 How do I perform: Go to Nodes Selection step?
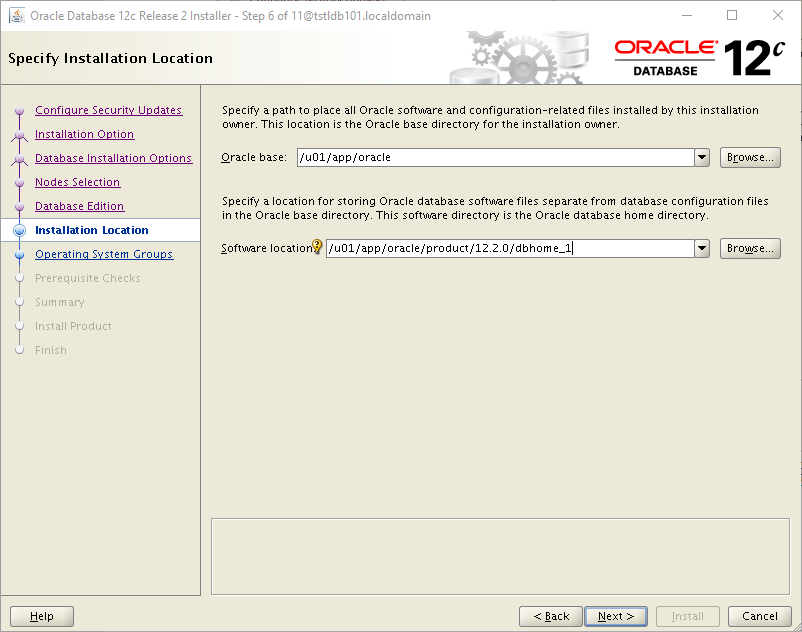coord(77,182)
